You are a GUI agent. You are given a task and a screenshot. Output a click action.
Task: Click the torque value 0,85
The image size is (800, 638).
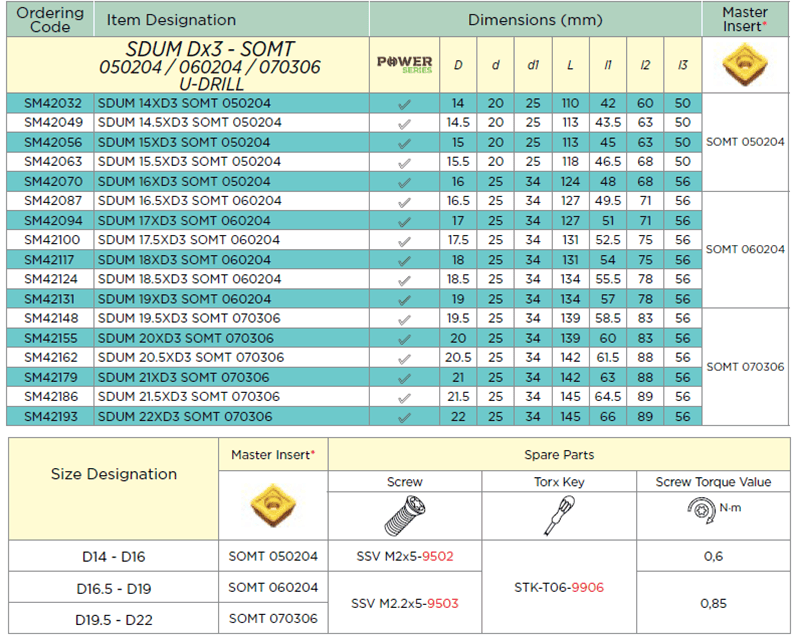(713, 603)
